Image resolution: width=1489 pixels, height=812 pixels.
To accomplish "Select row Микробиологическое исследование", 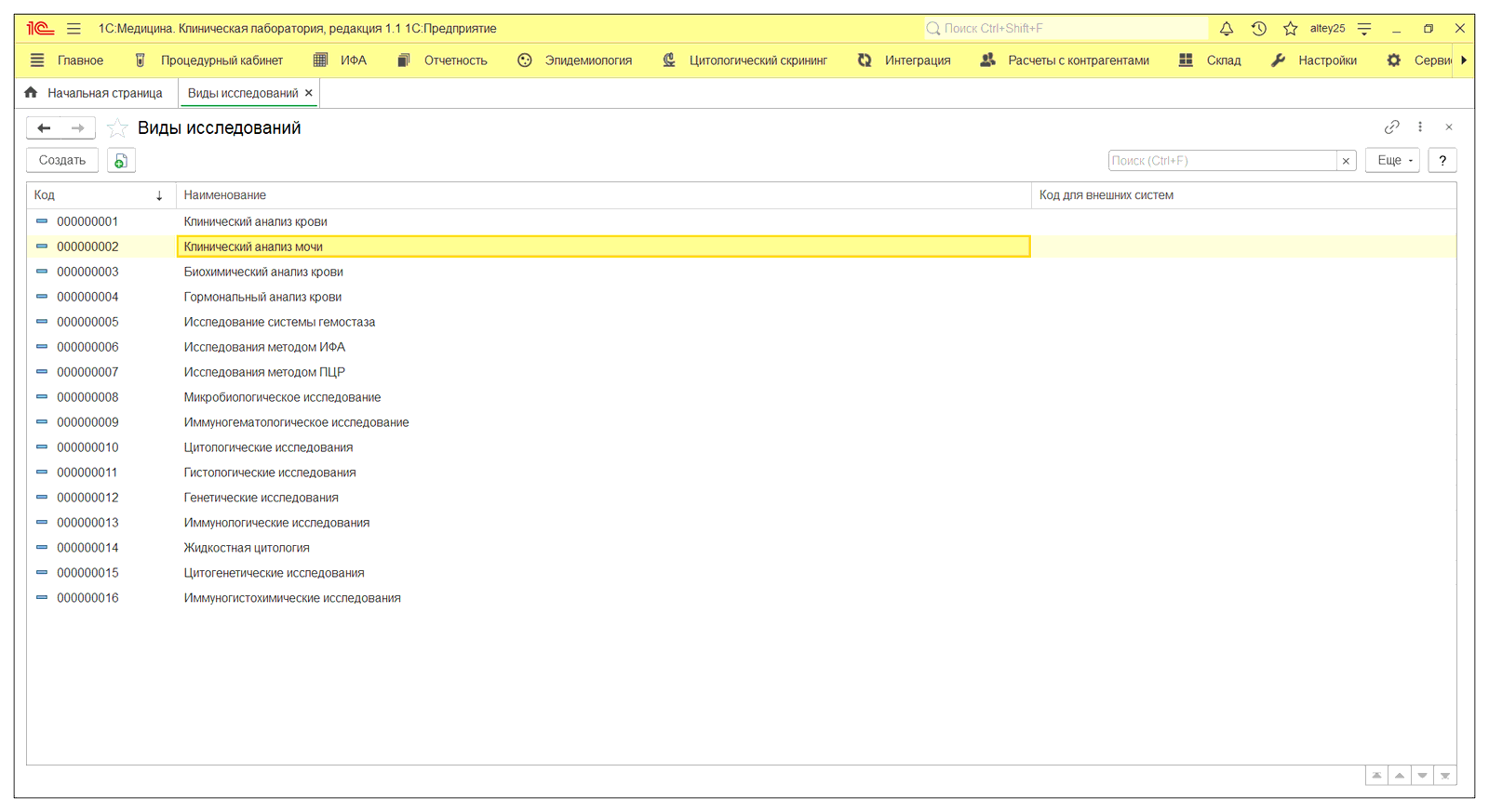I will (x=741, y=397).
